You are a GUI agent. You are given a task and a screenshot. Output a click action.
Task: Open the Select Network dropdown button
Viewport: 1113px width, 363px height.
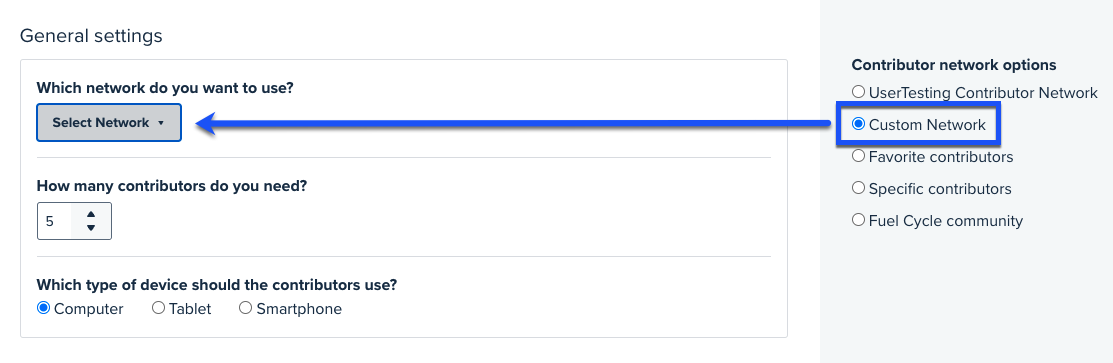click(x=109, y=123)
